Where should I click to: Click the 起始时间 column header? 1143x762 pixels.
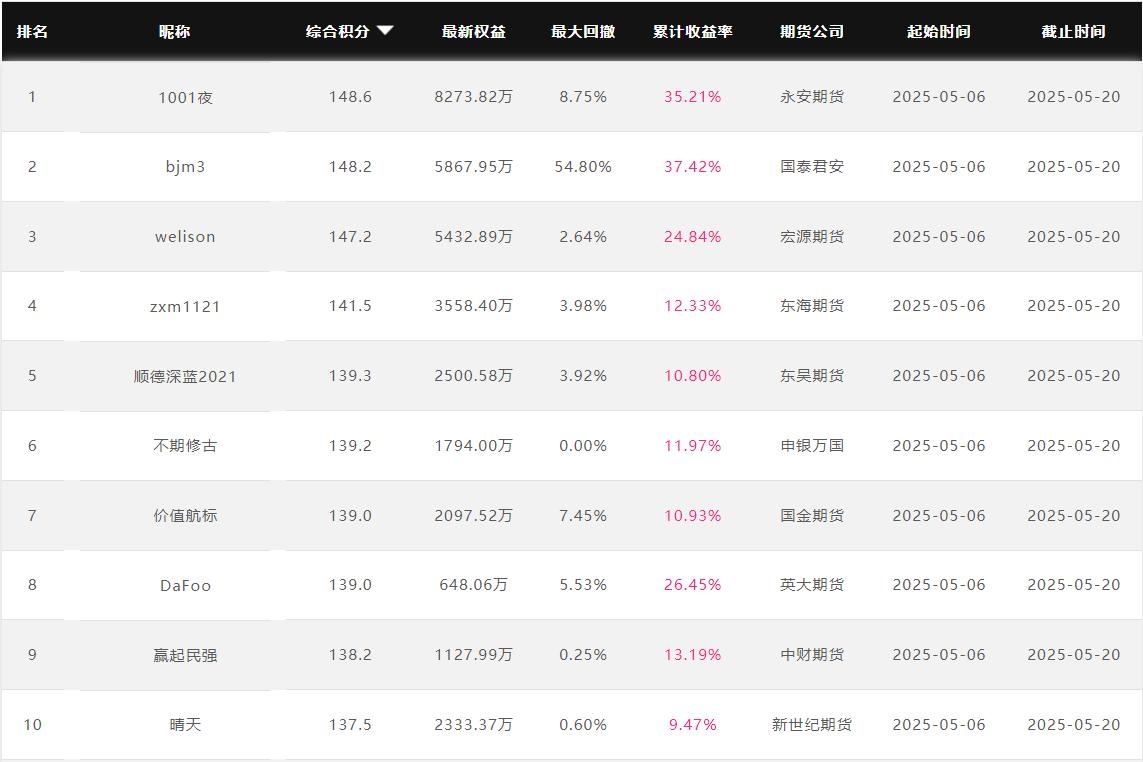[x=939, y=31]
